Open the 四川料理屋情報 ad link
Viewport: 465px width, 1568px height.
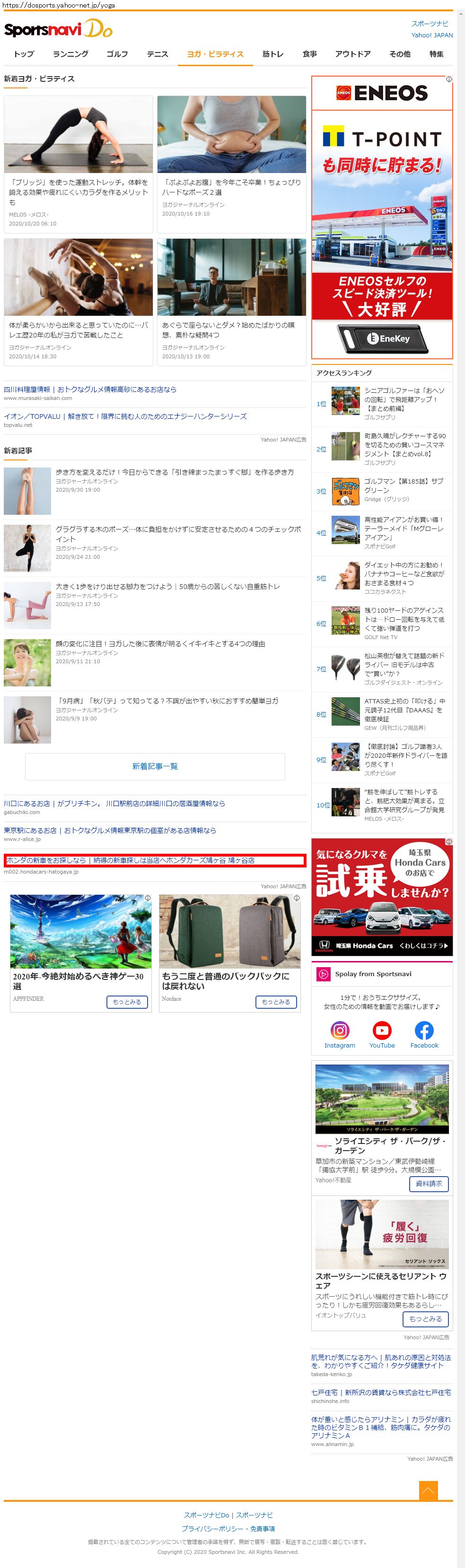point(90,390)
